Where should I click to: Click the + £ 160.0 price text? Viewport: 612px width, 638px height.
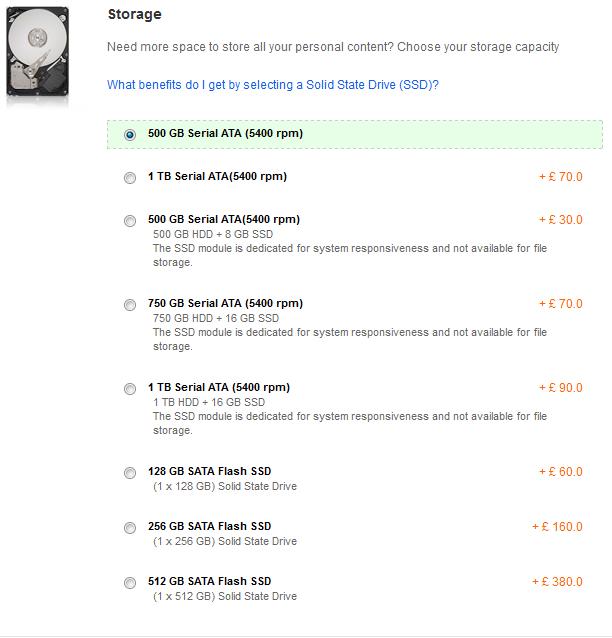(557, 526)
